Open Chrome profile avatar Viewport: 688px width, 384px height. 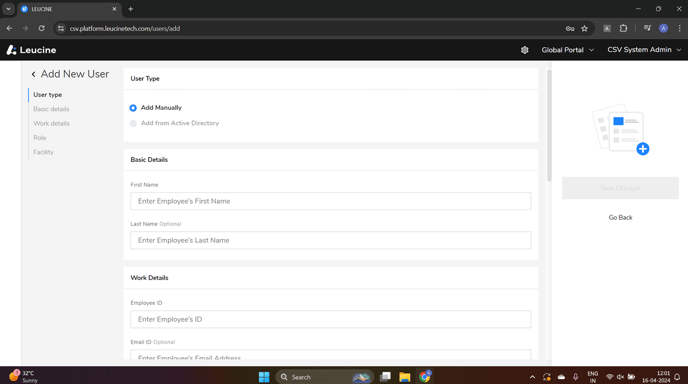pos(663,29)
